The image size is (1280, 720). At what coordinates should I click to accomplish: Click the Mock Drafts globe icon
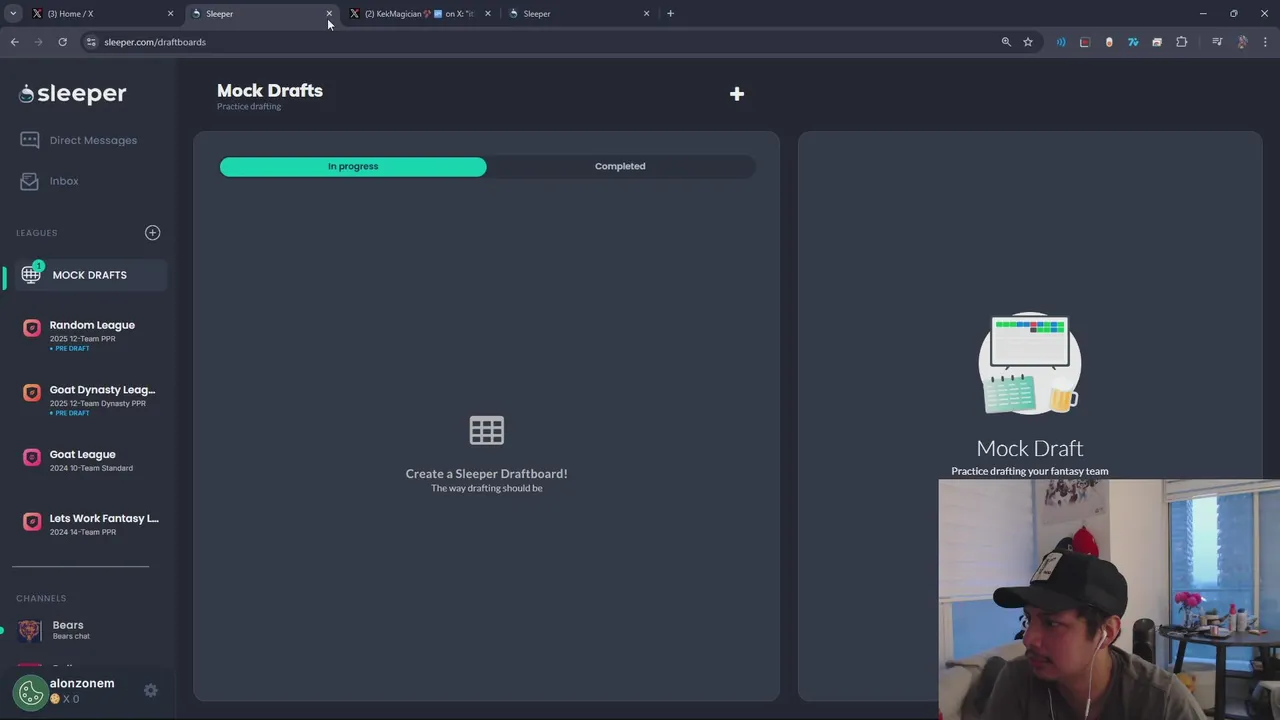[31, 275]
